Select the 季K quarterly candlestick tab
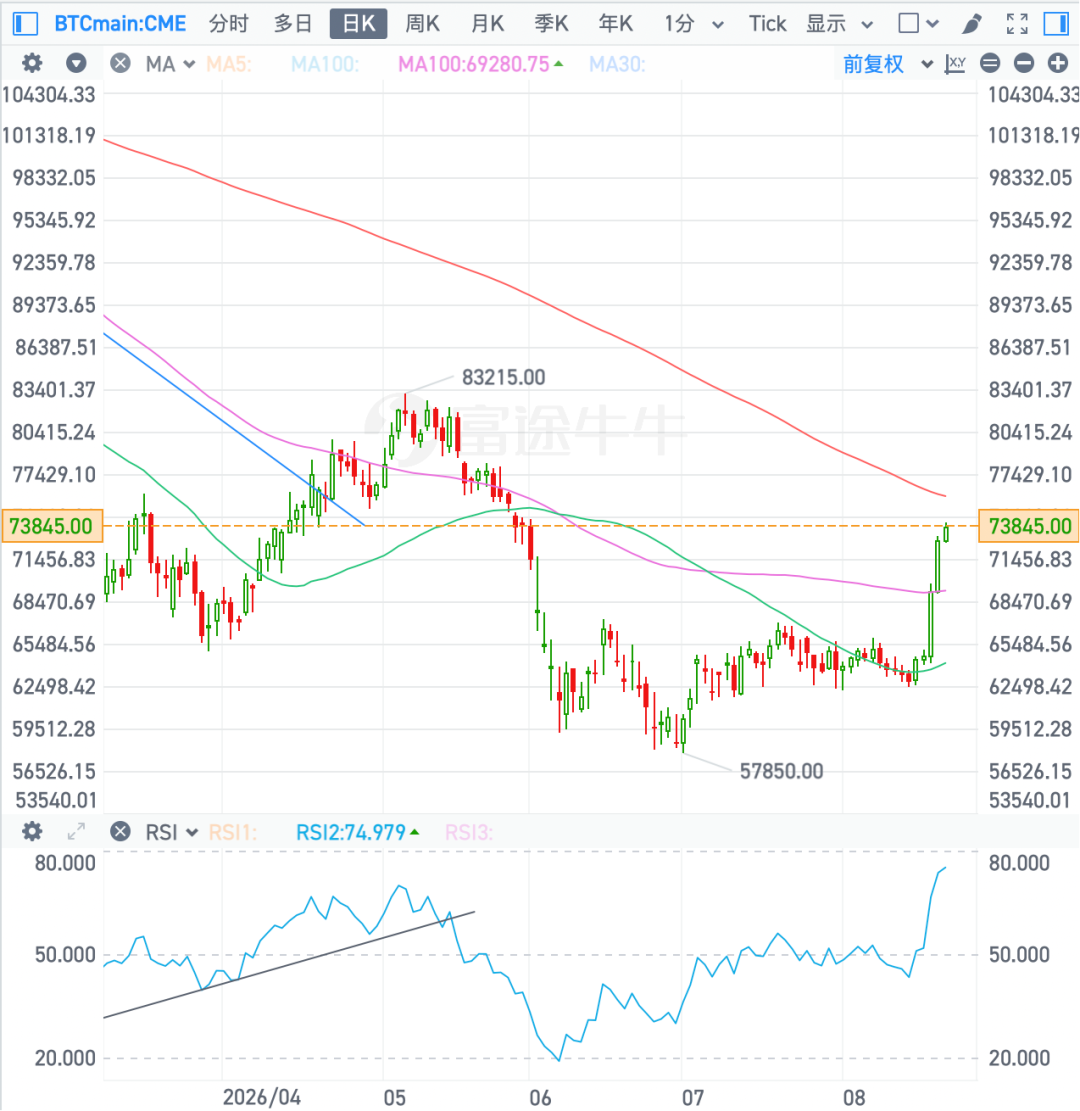This screenshot has width=1080, height=1111. 551,23
